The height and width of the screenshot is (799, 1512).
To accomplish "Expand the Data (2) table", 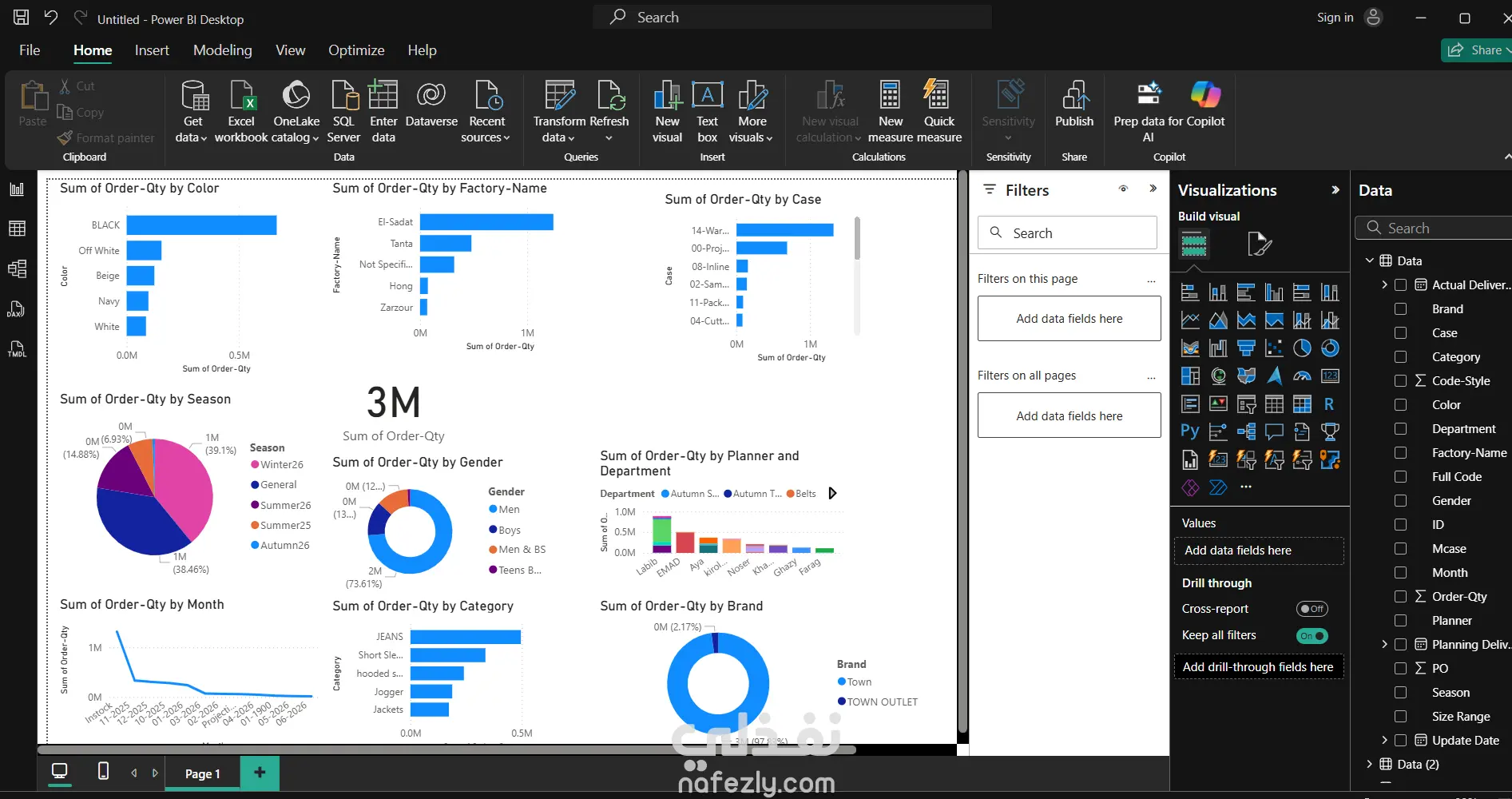I will (x=1369, y=764).
